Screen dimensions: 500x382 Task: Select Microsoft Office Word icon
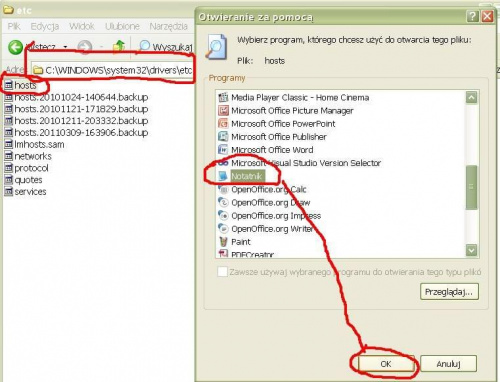point(223,150)
